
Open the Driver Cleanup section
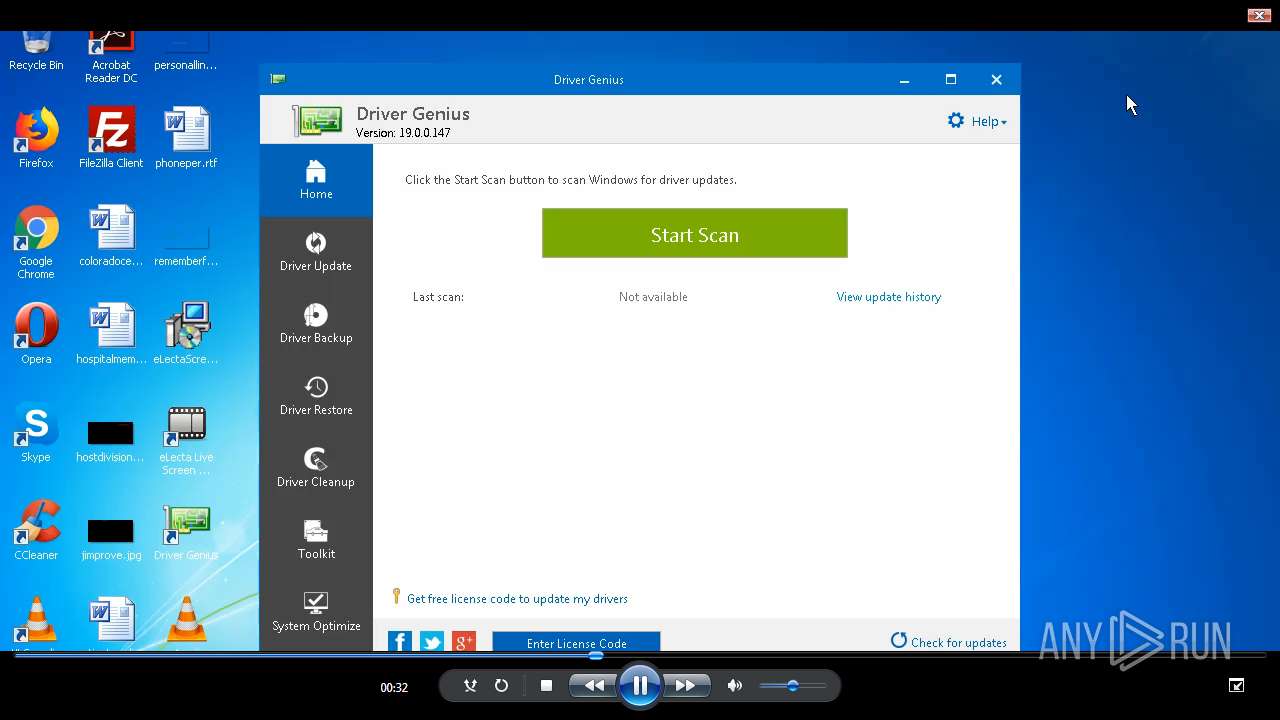pos(316,468)
